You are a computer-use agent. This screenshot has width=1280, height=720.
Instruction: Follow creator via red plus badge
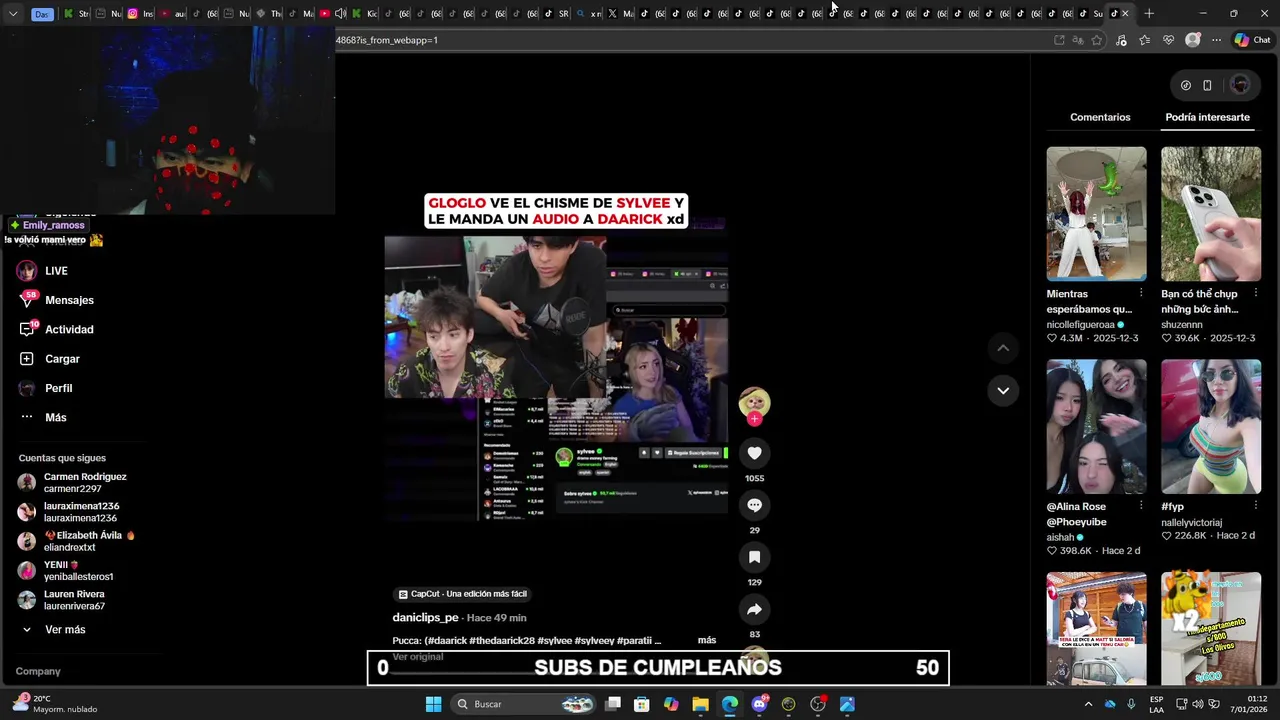pos(754,419)
